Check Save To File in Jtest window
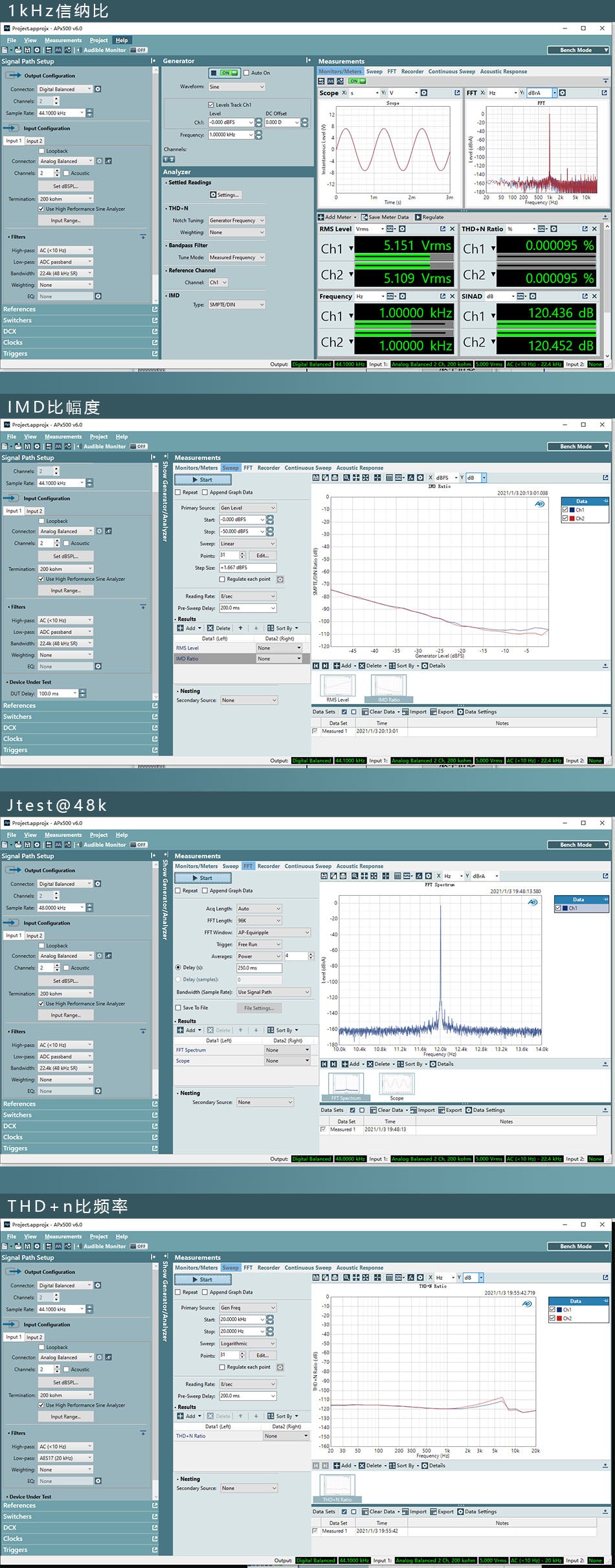 click(x=179, y=1007)
